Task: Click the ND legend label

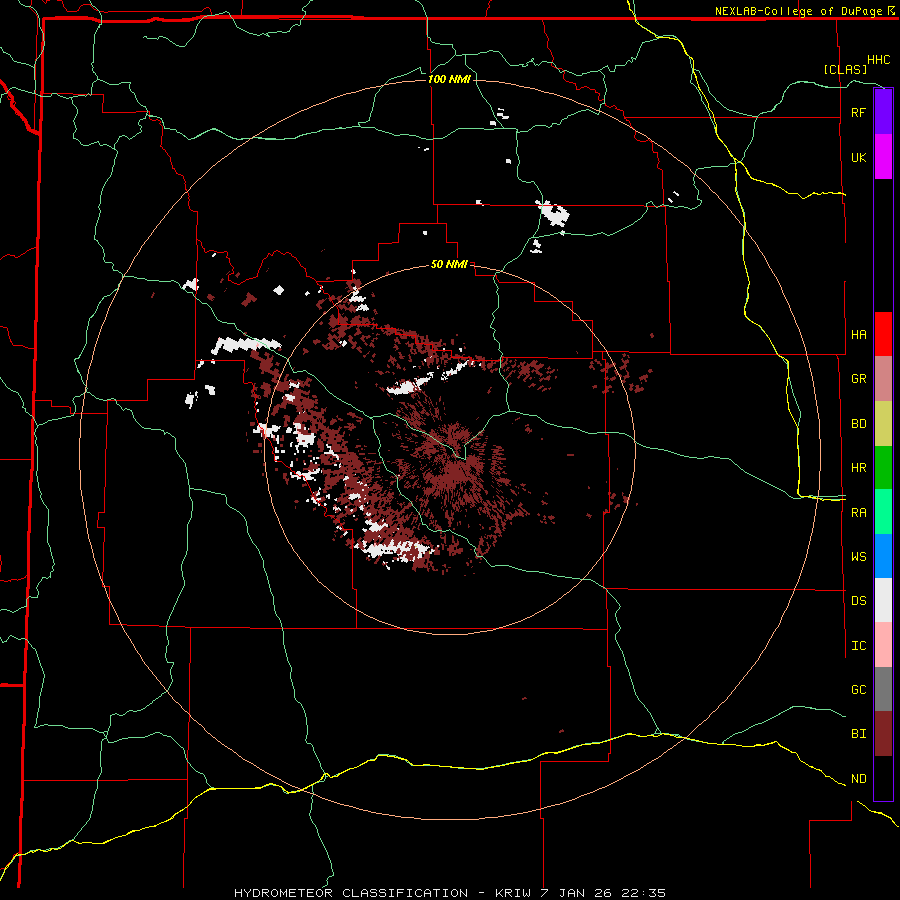Action: (x=858, y=779)
